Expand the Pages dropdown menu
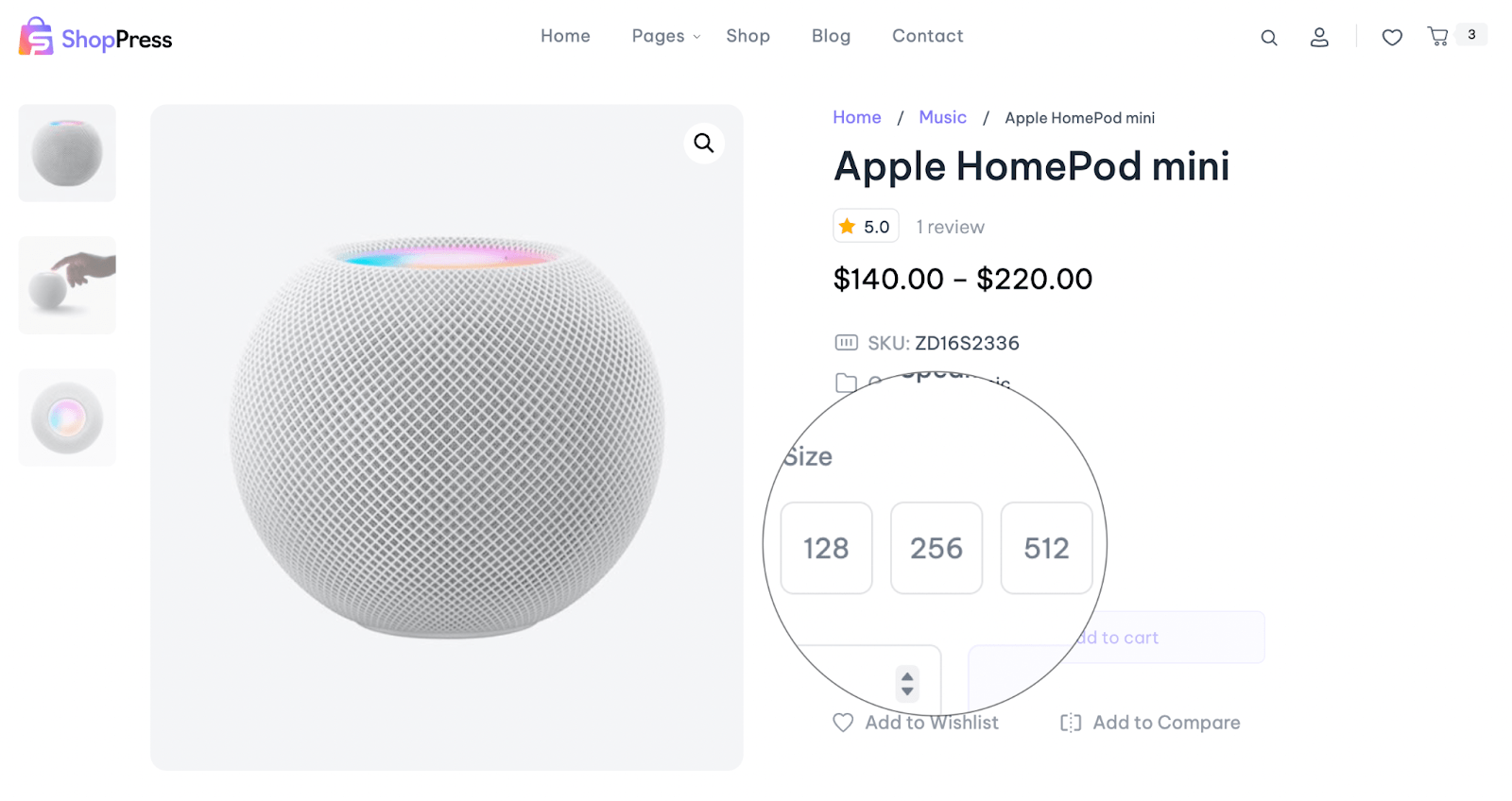Viewport: 1512px width, 801px height. 666,36
